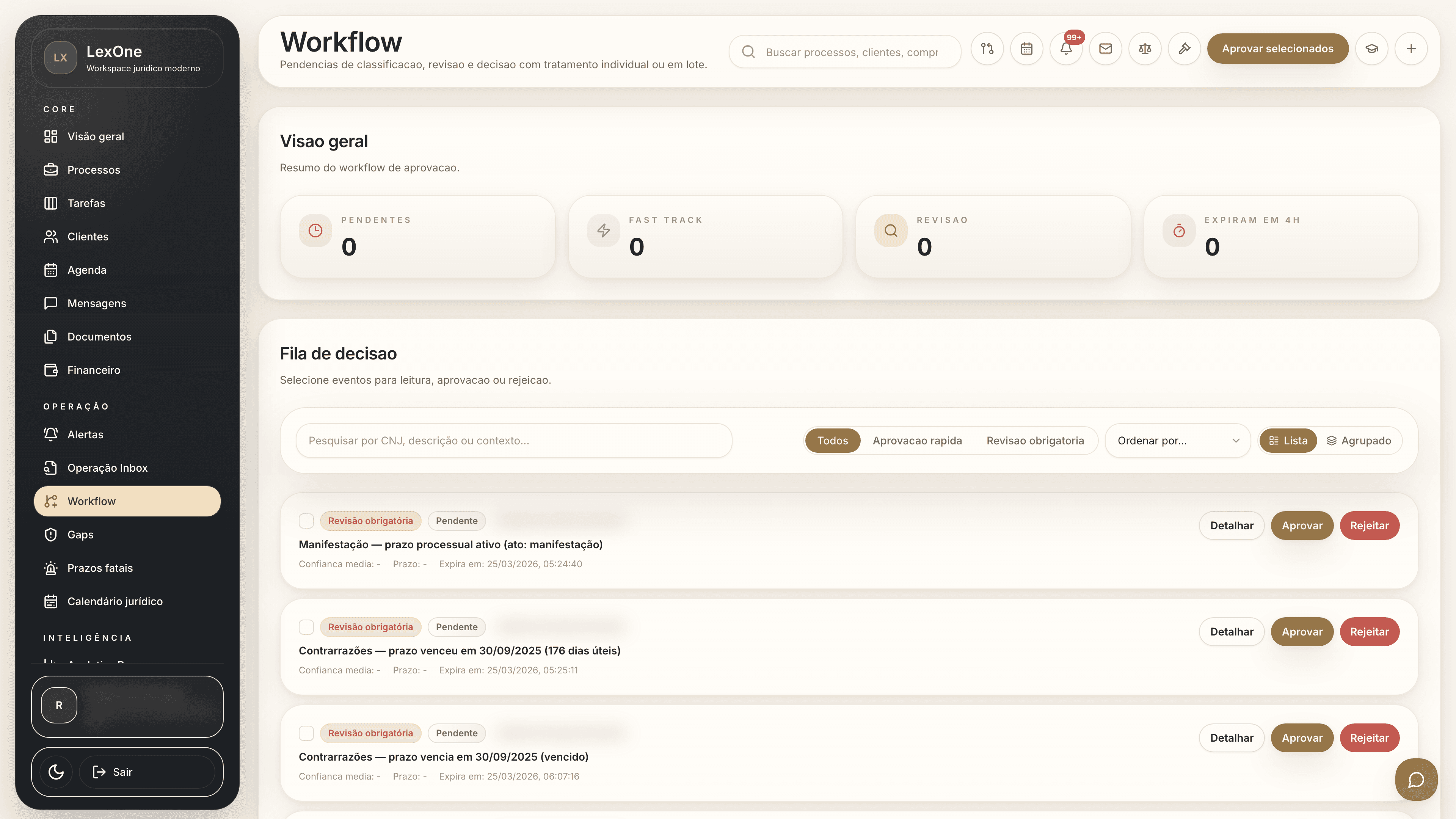Viewport: 1456px width, 819px height.
Task: Click the branch workflow icon beside the search bar
Action: tap(987, 49)
